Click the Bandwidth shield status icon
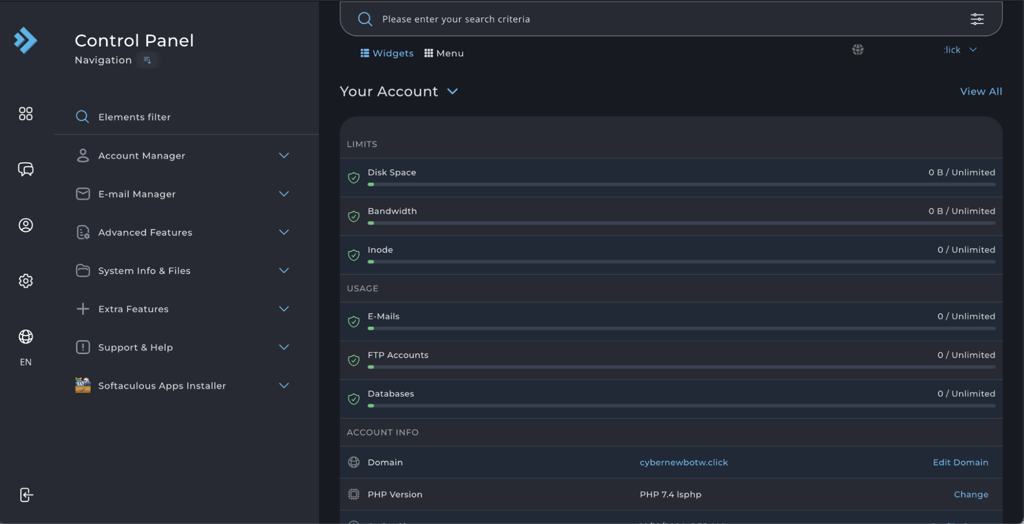The image size is (1024, 524). (x=354, y=216)
